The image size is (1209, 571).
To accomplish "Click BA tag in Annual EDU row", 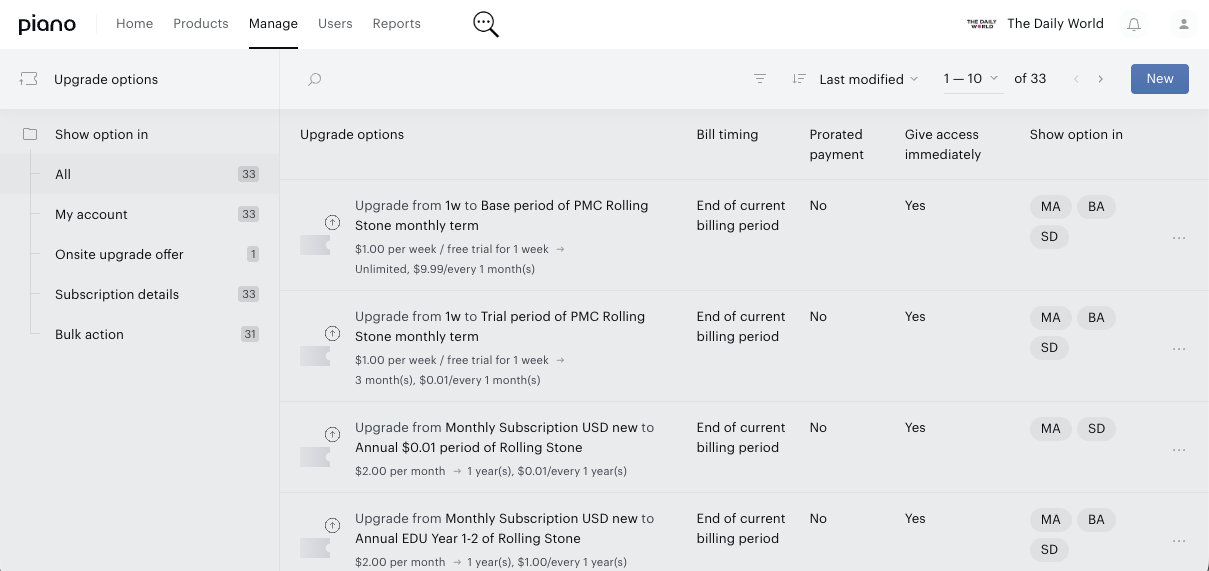I will coord(1096,520).
